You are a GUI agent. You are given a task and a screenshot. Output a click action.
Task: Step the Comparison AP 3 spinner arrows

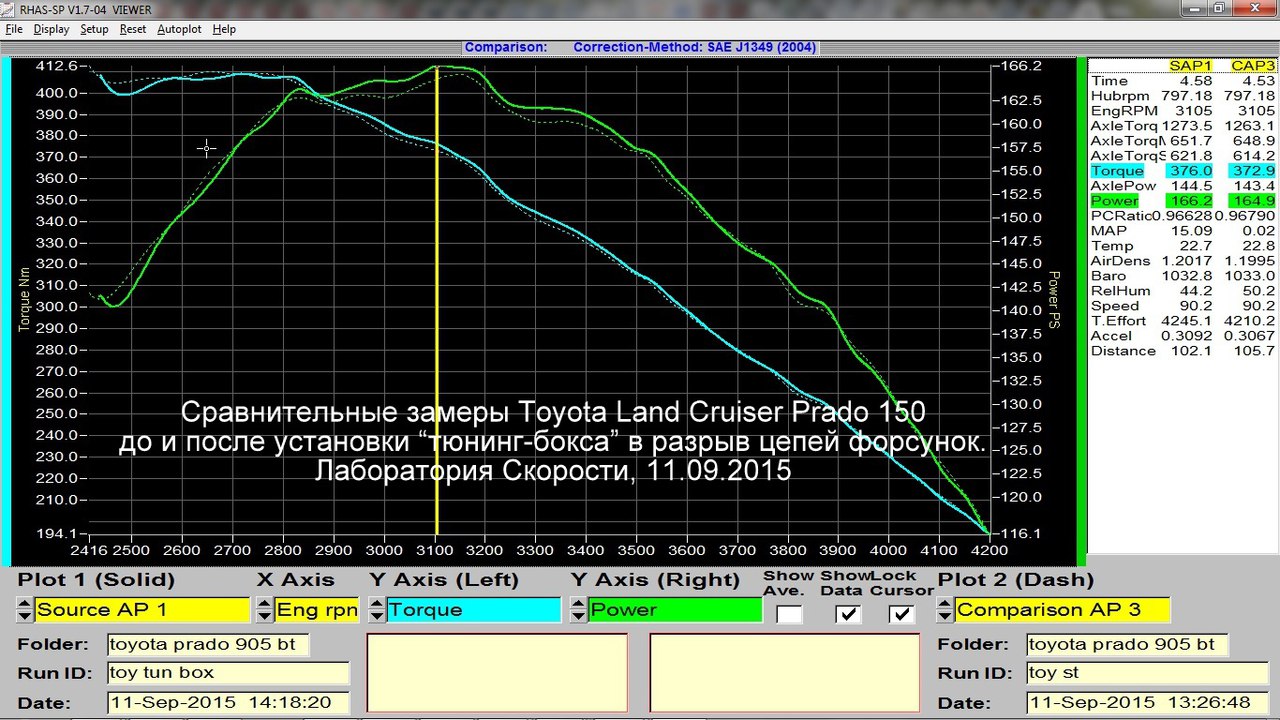coord(945,610)
